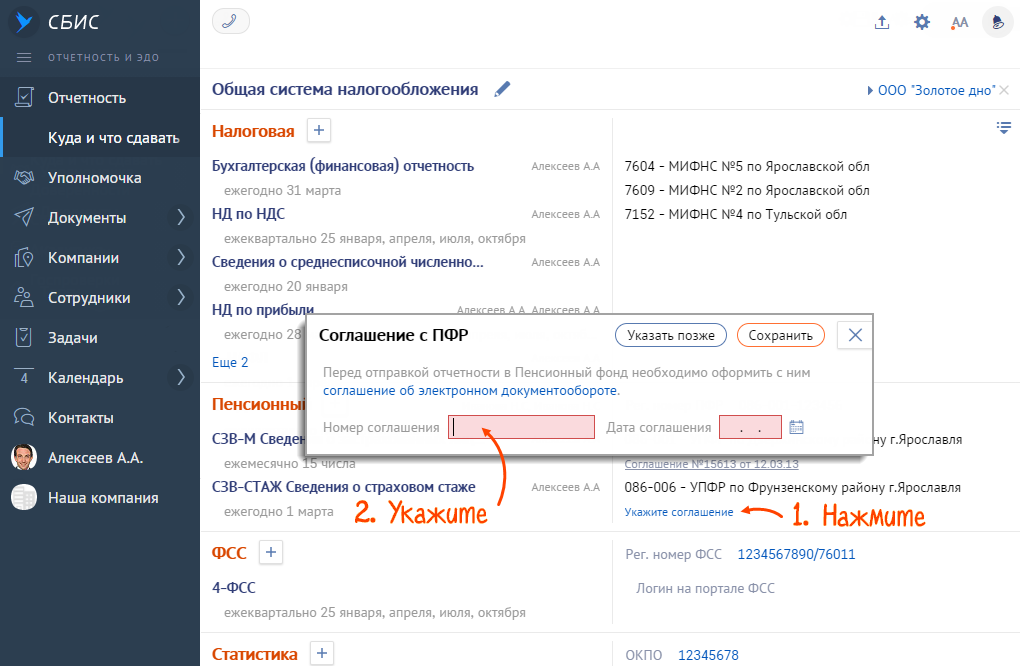This screenshot has width=1020, height=666.
Task: Open СЗВ-СТАЖ Сведения о страховом стаже
Action: coord(343,487)
